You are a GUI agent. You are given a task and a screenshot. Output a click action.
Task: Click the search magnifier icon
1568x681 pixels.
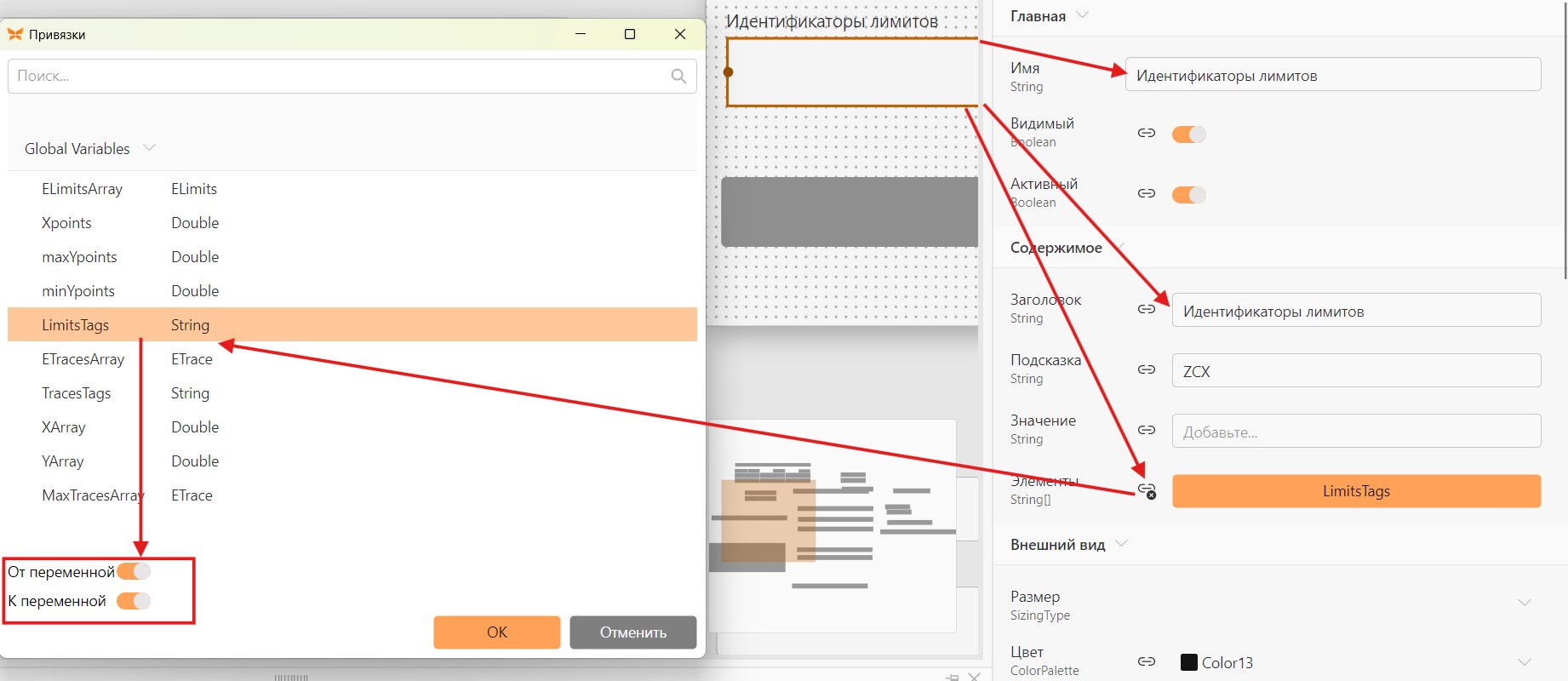[x=678, y=76]
